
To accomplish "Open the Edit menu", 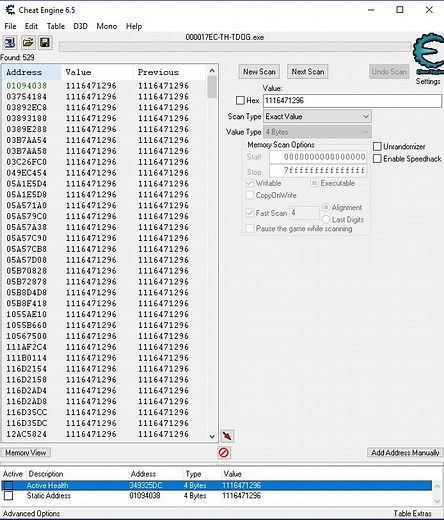I will (x=31, y=26).
